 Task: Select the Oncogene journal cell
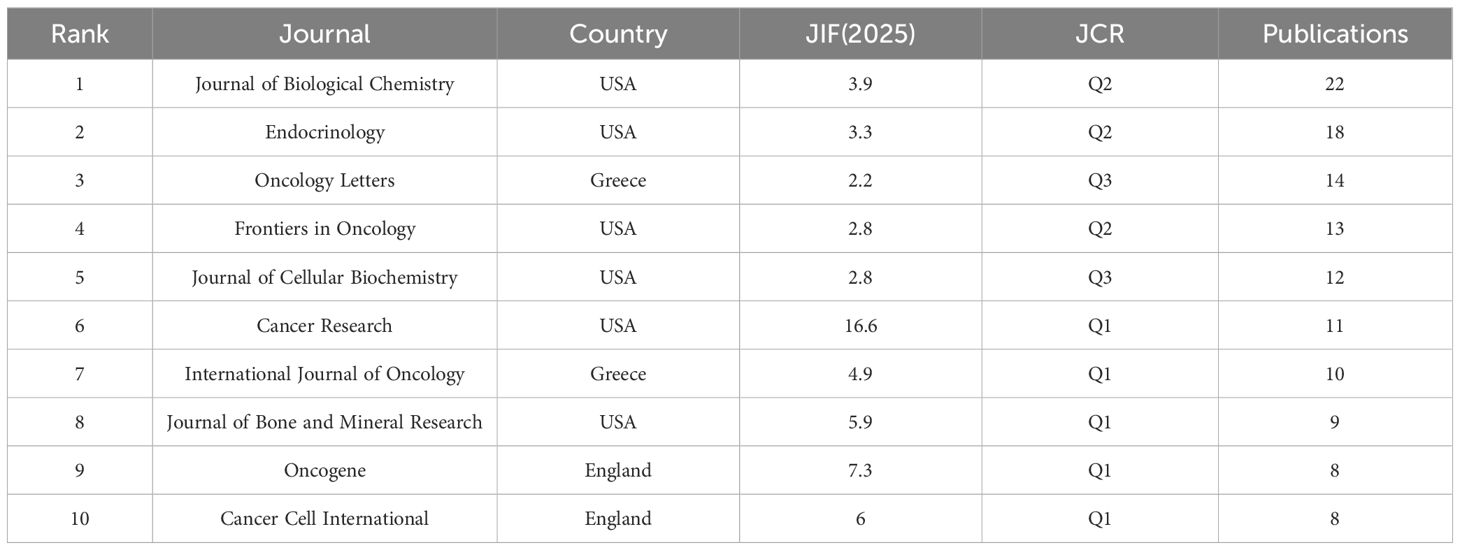pyautogui.click(x=324, y=470)
